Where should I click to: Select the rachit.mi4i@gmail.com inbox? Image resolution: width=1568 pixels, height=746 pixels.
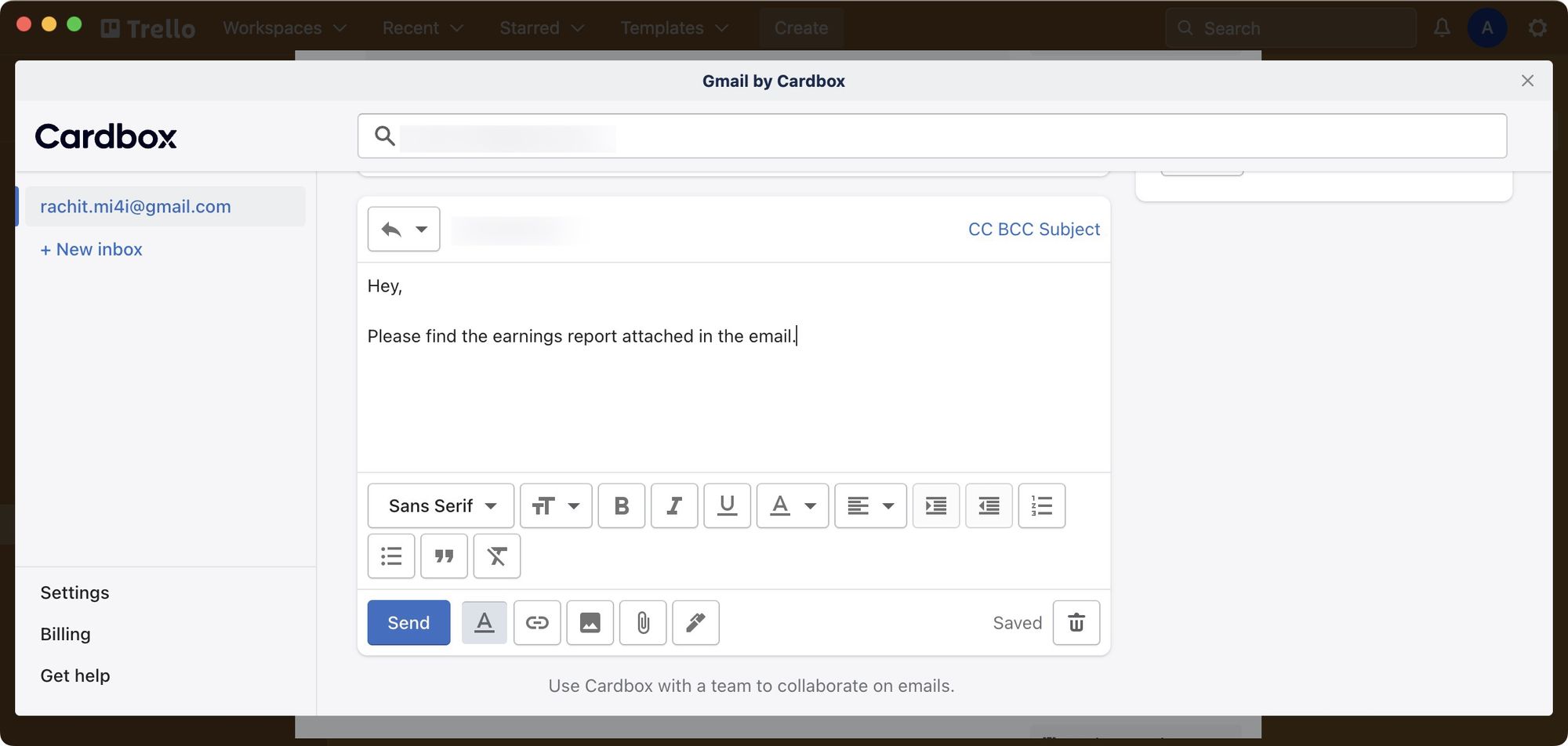click(x=165, y=206)
